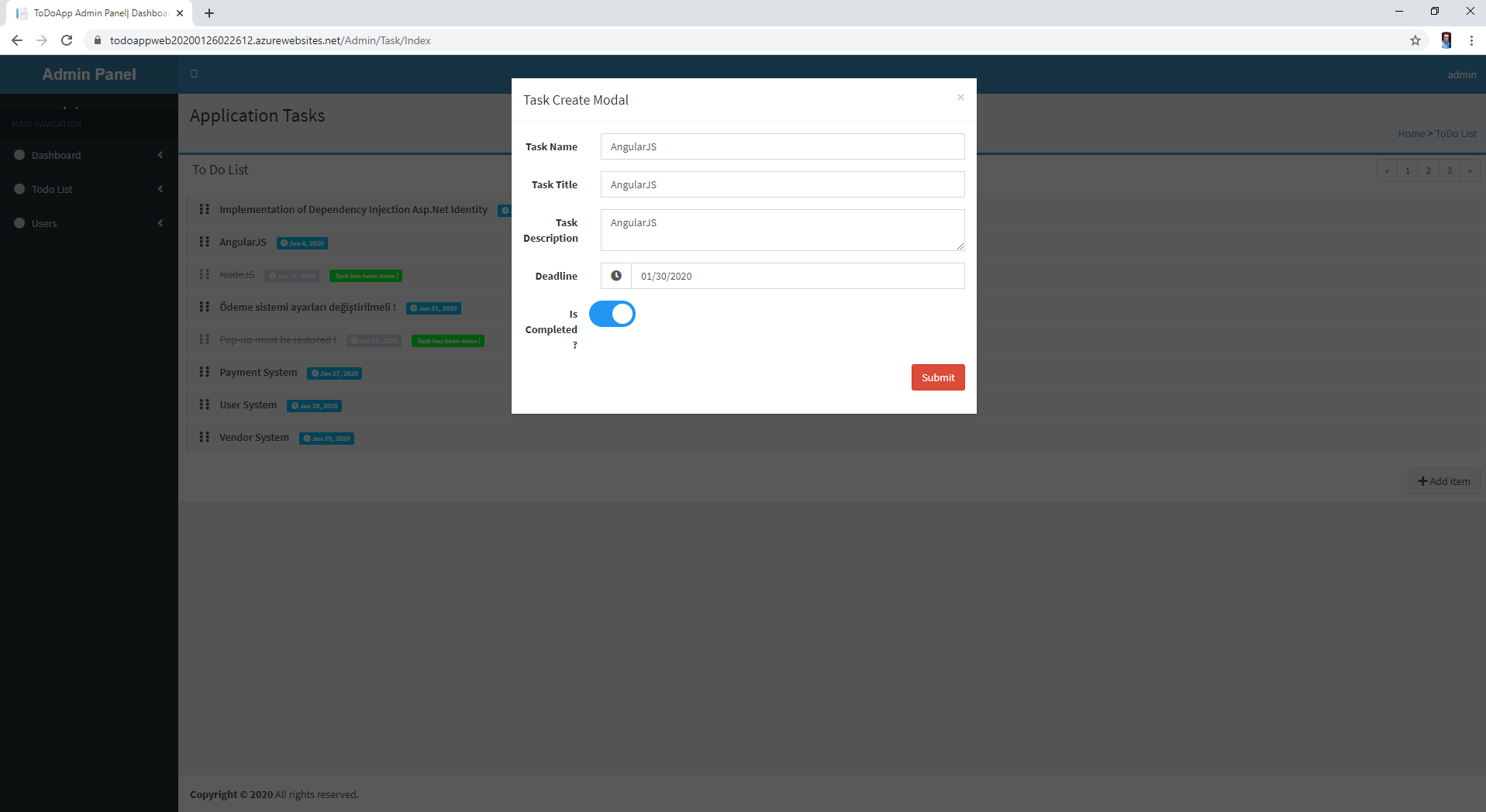Viewport: 1486px width, 812px height.
Task: Select the ToDoApp Admin Panel browser tab
Action: 99,13
